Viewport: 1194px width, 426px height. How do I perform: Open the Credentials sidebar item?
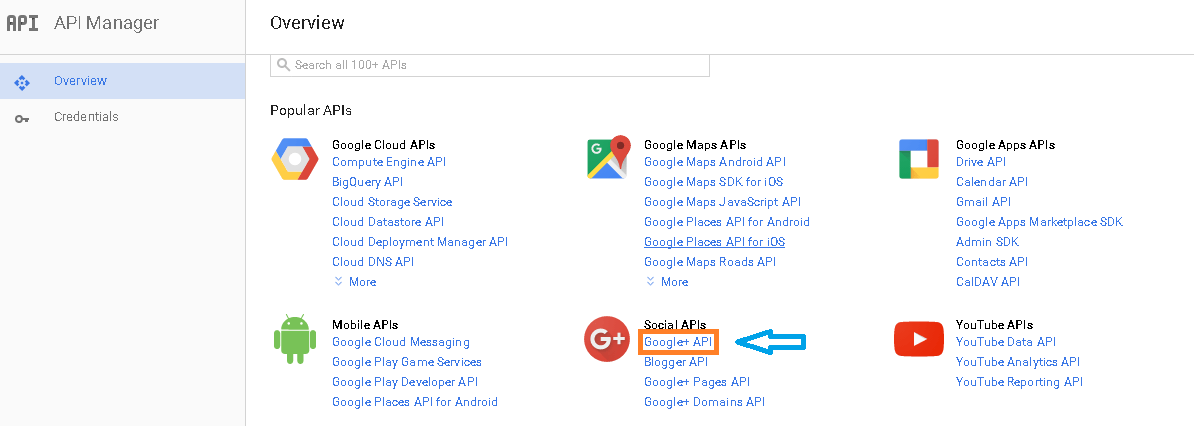(x=123, y=117)
